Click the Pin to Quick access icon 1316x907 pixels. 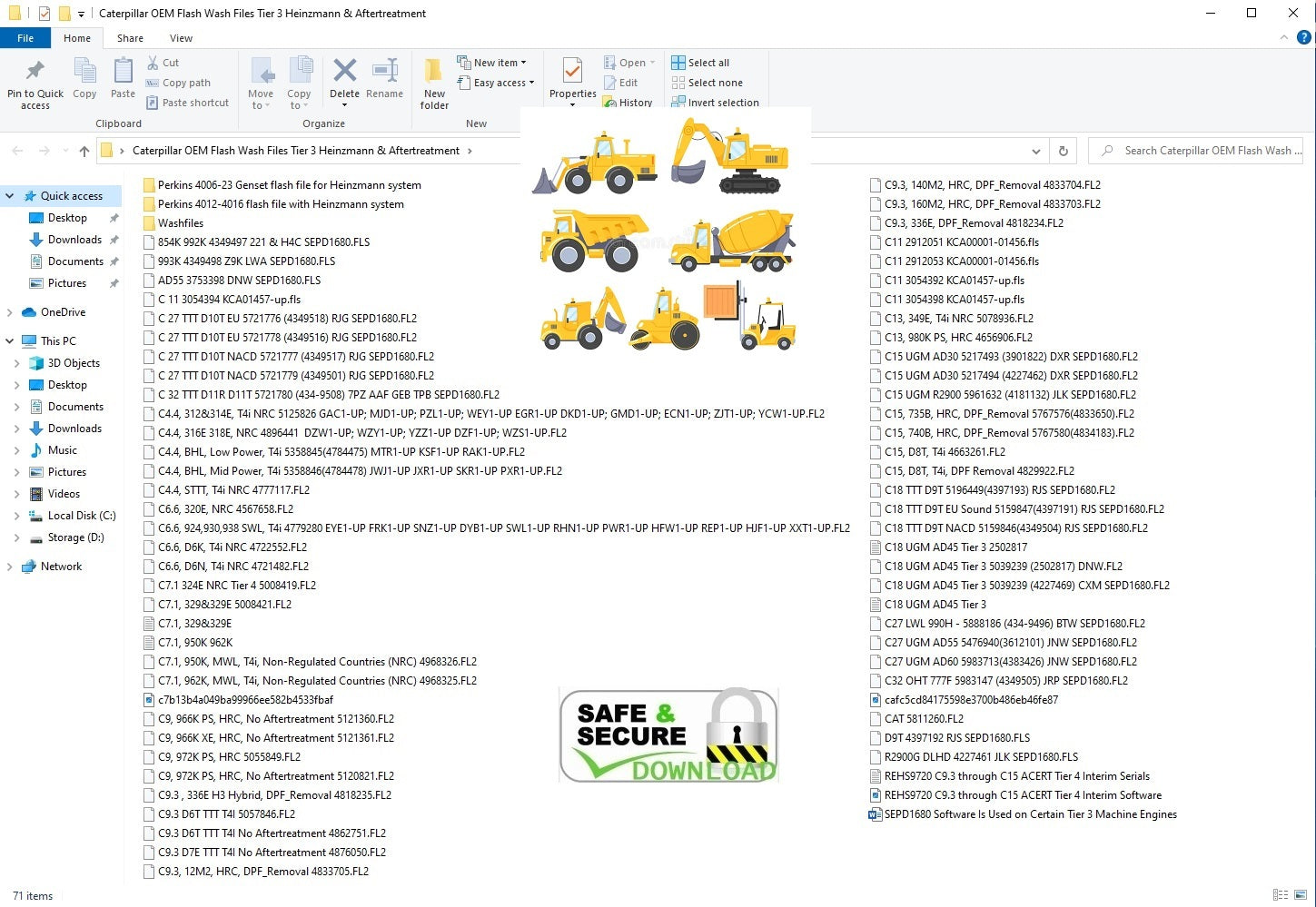35,72
